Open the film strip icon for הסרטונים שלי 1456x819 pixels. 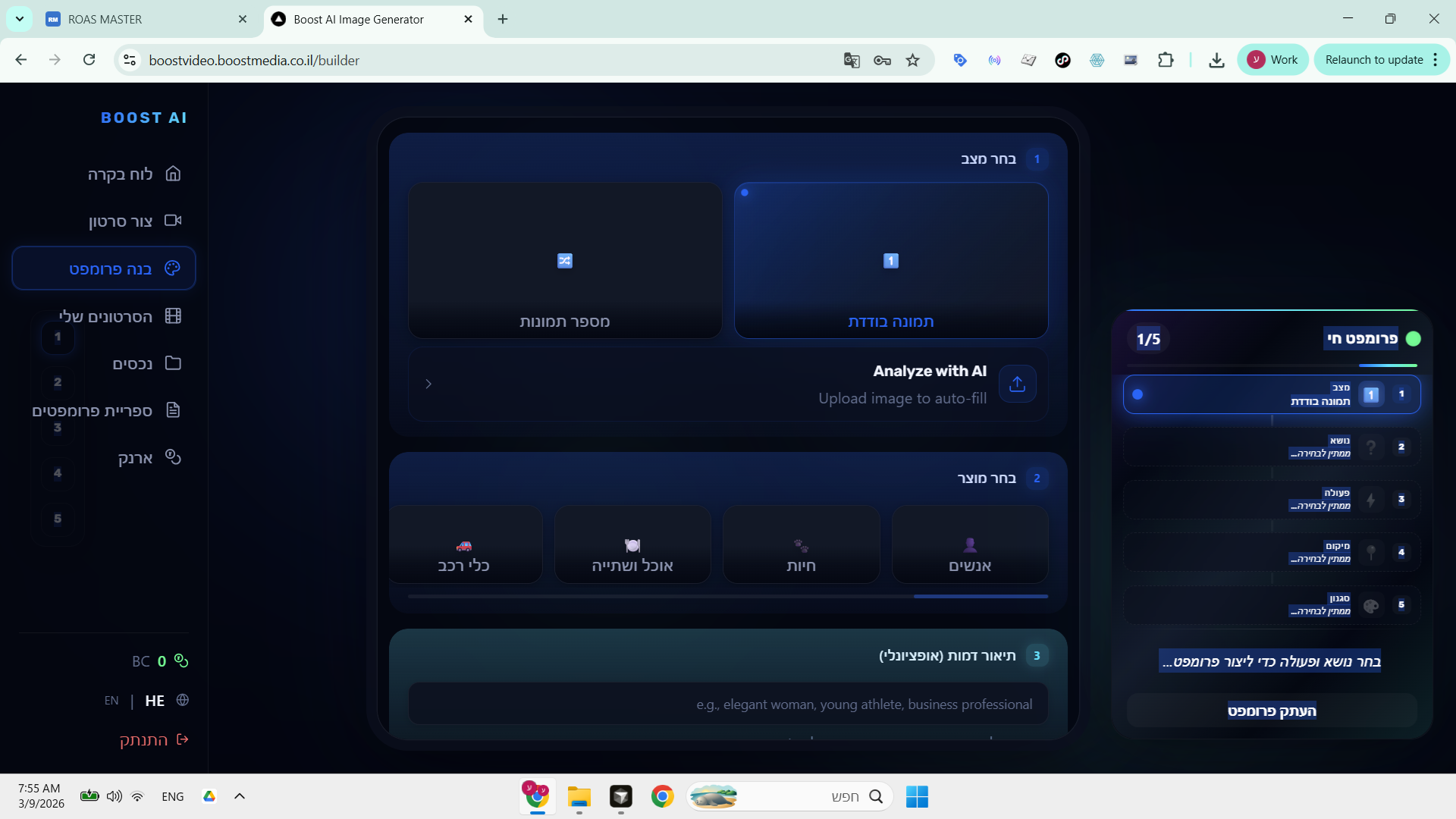(173, 316)
